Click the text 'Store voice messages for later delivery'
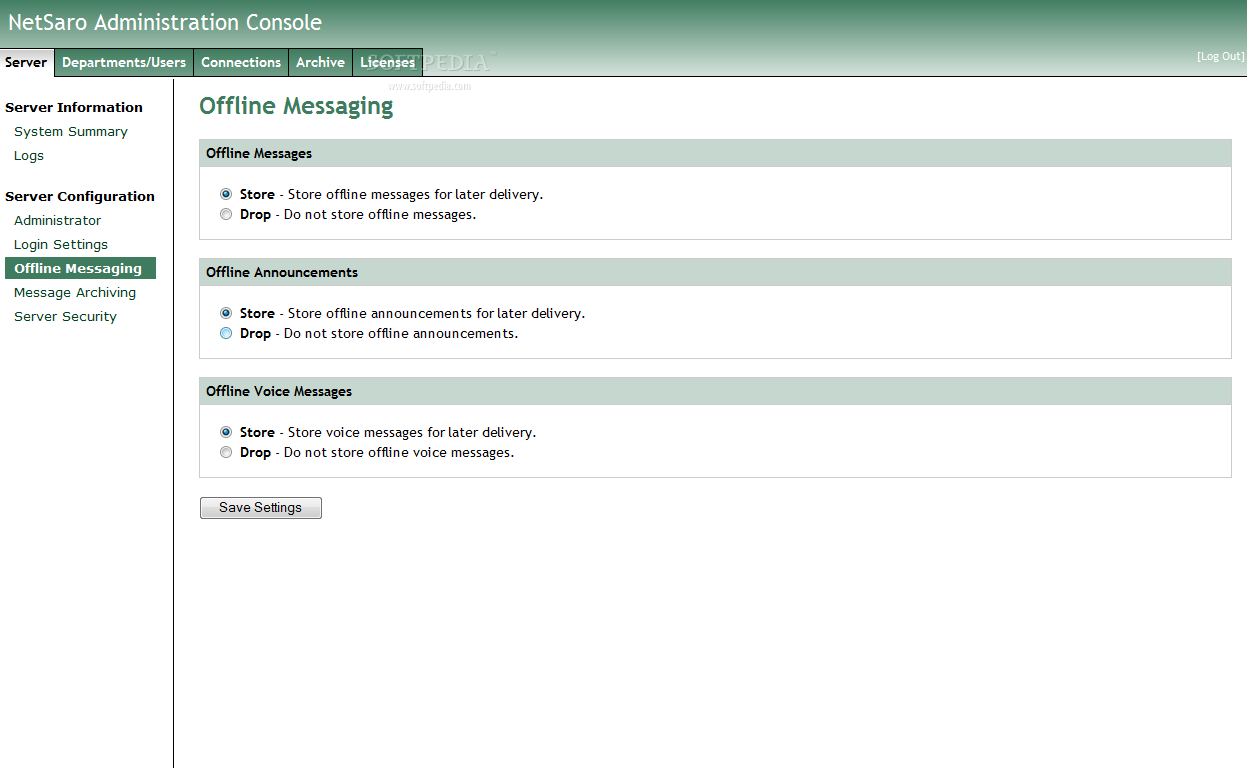 tap(412, 432)
